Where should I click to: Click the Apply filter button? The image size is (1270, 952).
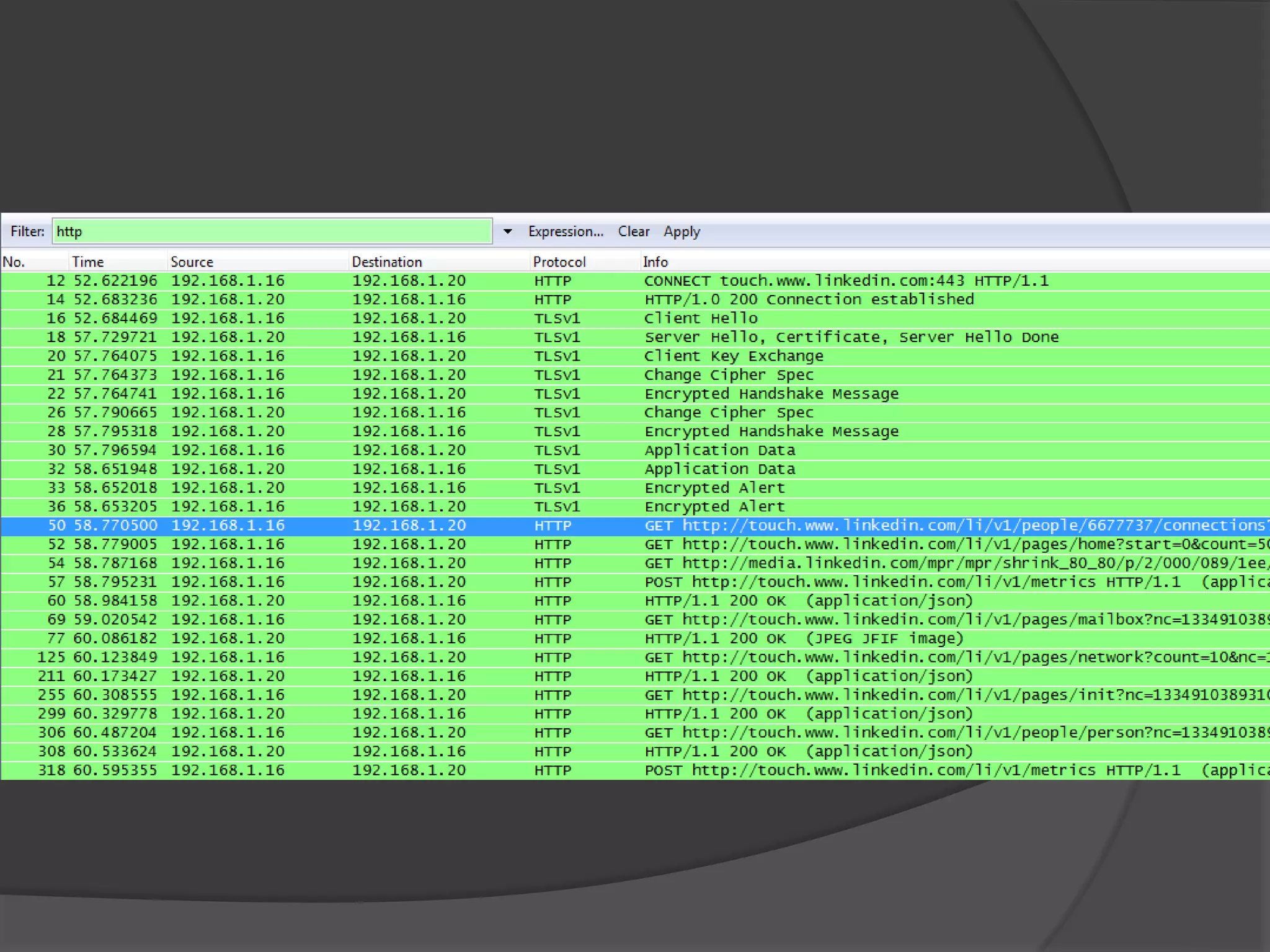tap(682, 232)
